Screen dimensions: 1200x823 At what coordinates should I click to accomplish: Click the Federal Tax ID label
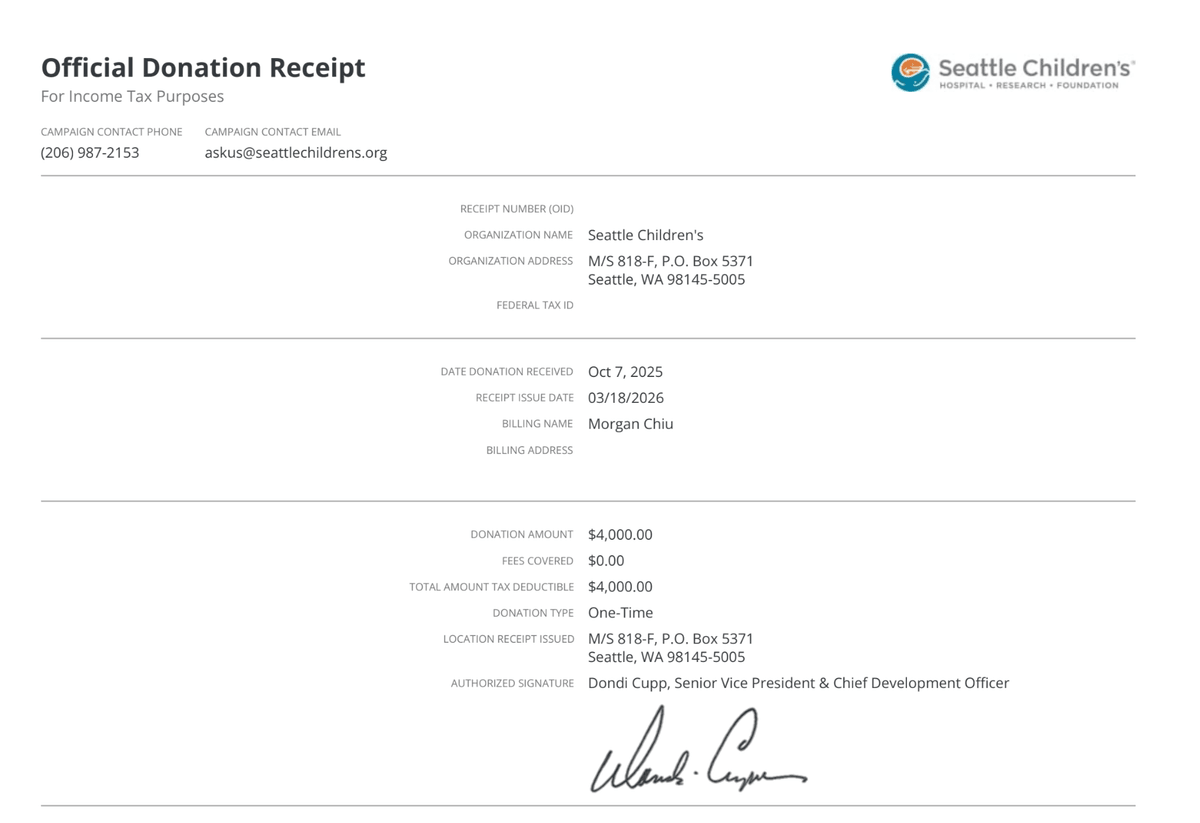(x=535, y=305)
